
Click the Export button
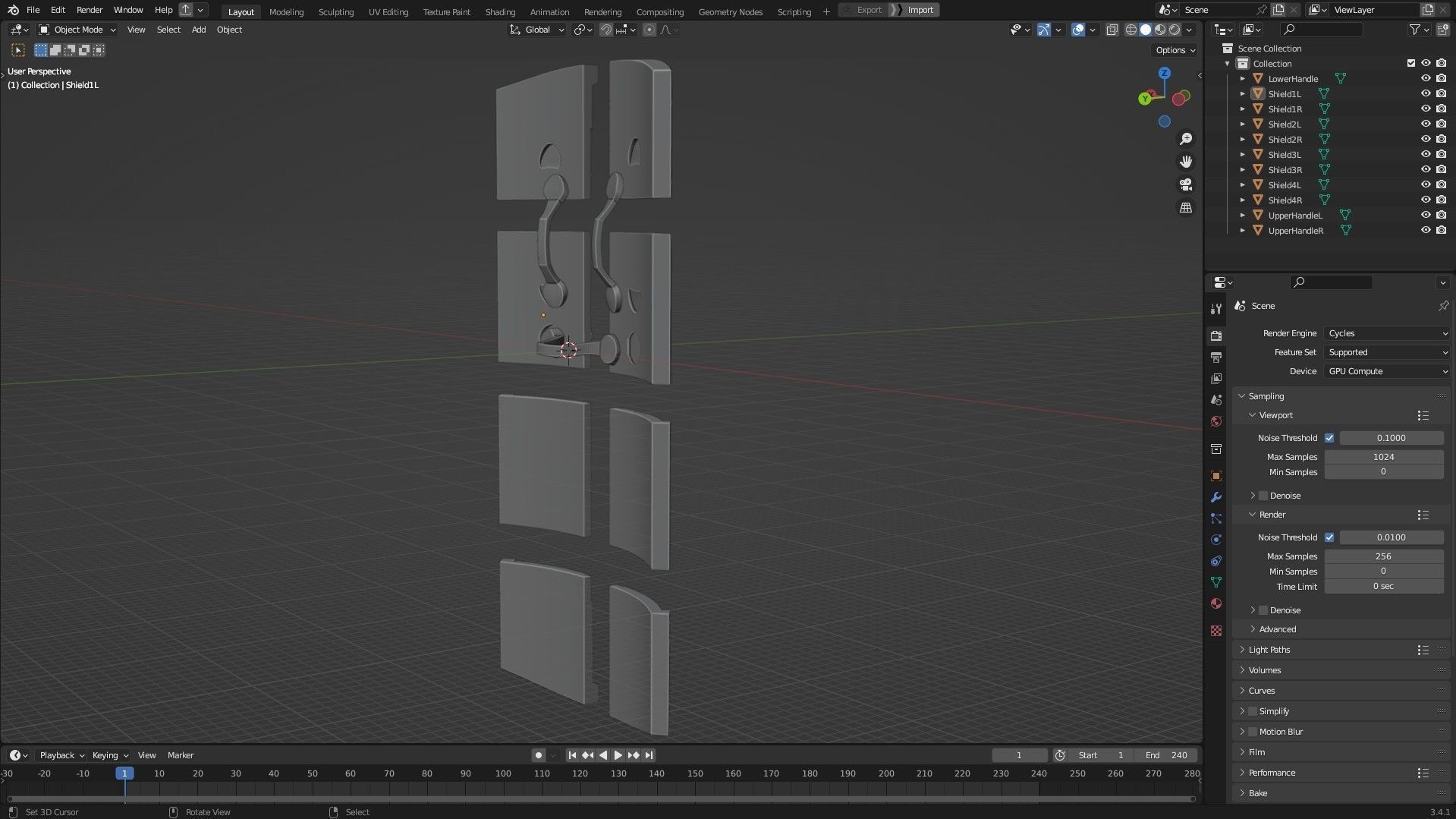pos(863,10)
